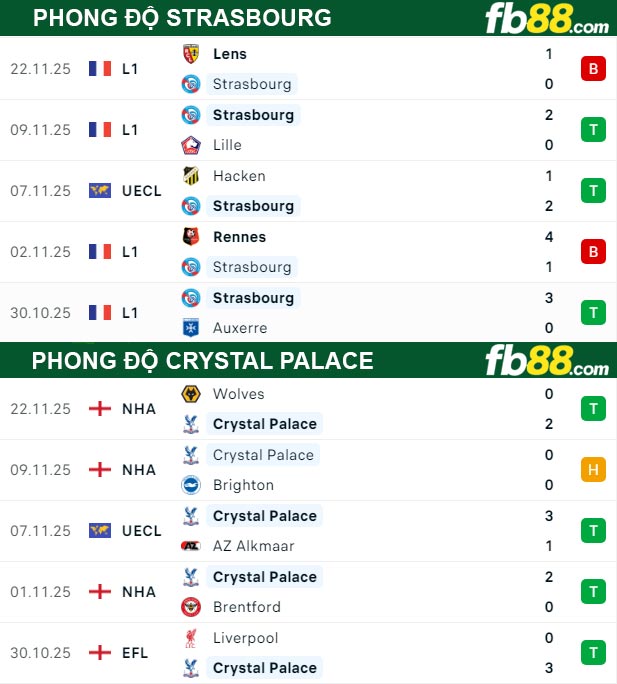The height and width of the screenshot is (684, 617).
Task: Click the fb88.com logo in Strasbourg header
Action: coord(546,19)
